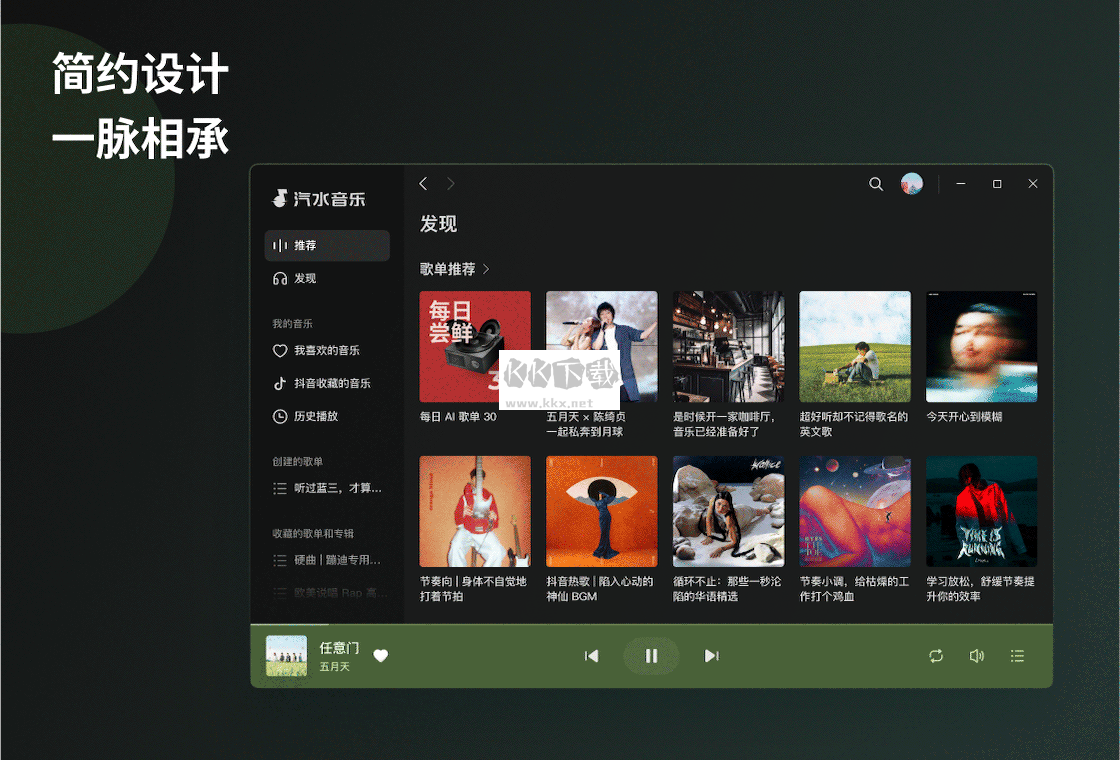Open 抖音收藏的音乐 via the TikTok note icon
This screenshot has height=760, width=1120.
(x=281, y=383)
